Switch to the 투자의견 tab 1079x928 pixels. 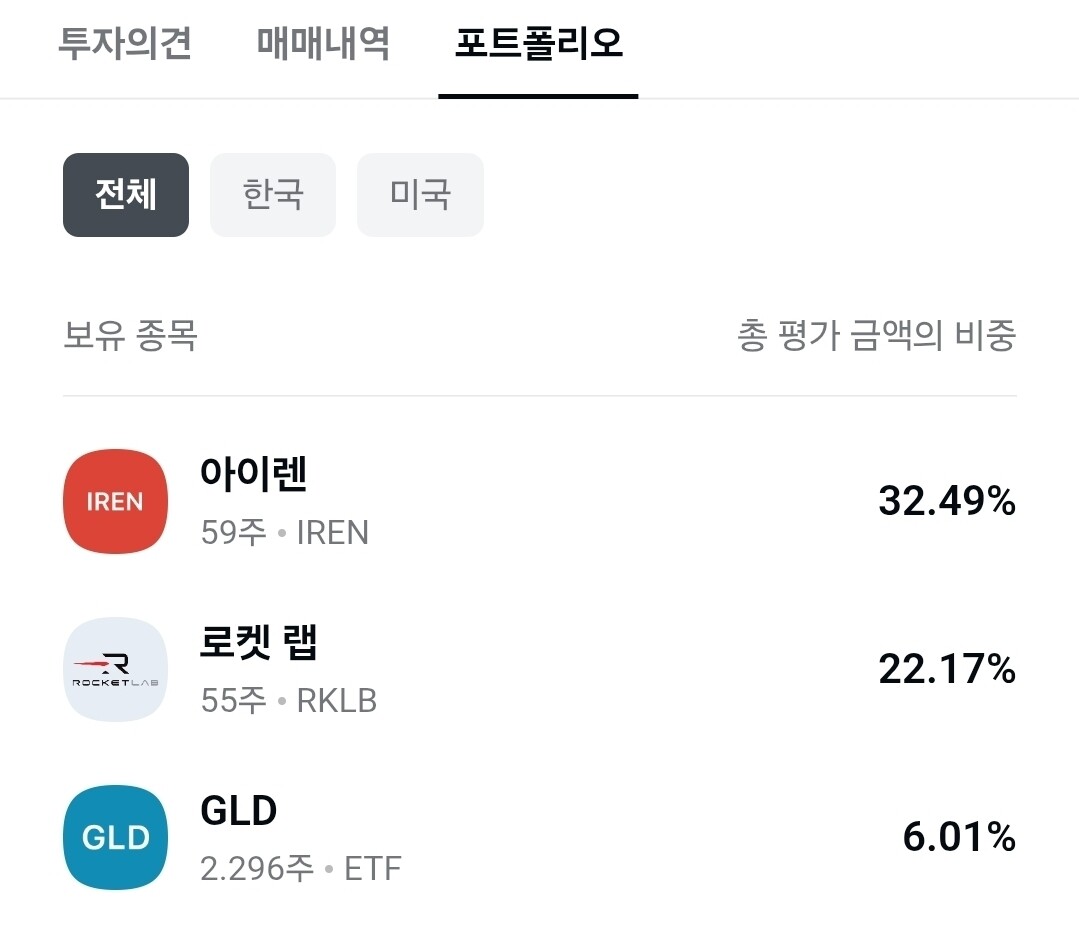[x=125, y=43]
